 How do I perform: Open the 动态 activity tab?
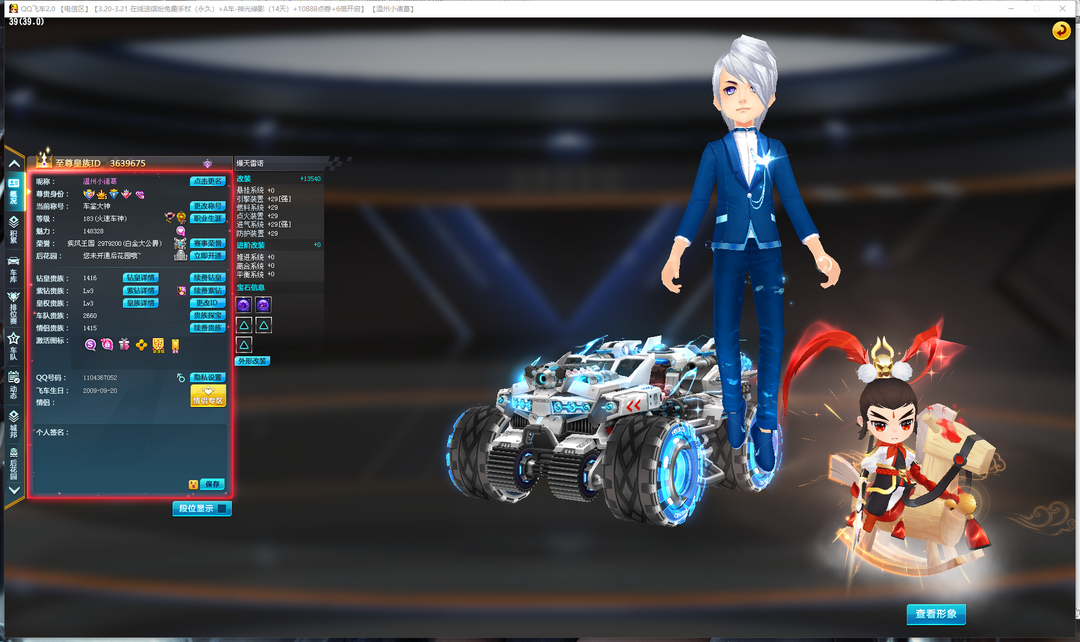tap(14, 386)
